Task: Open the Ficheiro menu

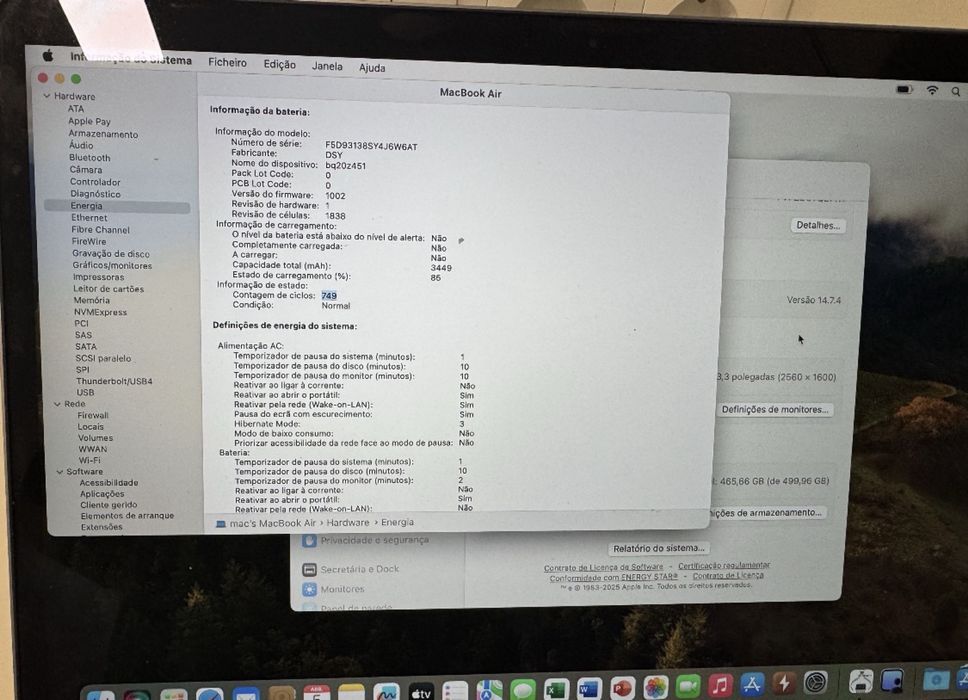Action: coord(227,62)
